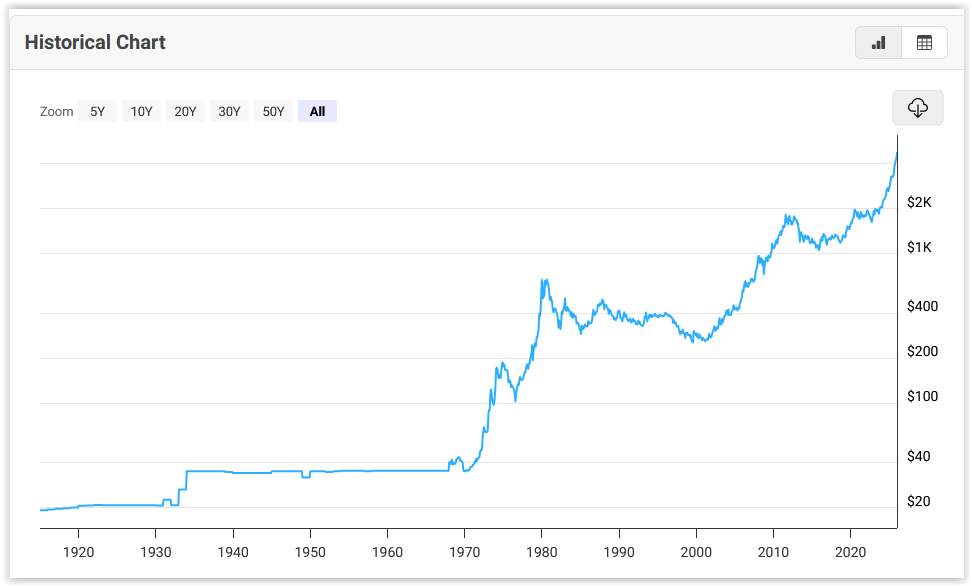The image size is (972, 586).
Task: Click the Zoom label text
Action: 56,112
